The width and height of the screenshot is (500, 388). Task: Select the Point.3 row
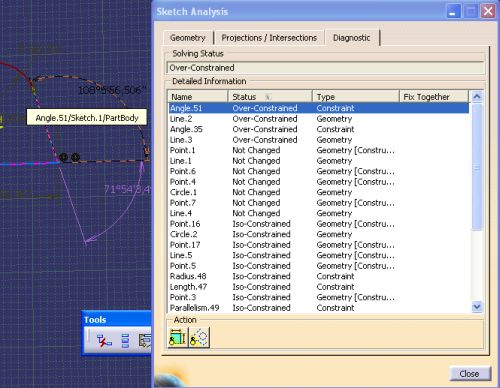point(318,297)
